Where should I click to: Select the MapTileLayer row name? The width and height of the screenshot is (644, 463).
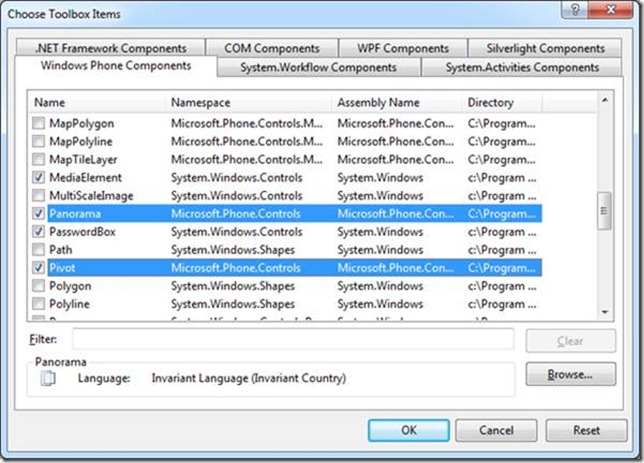(x=83, y=159)
